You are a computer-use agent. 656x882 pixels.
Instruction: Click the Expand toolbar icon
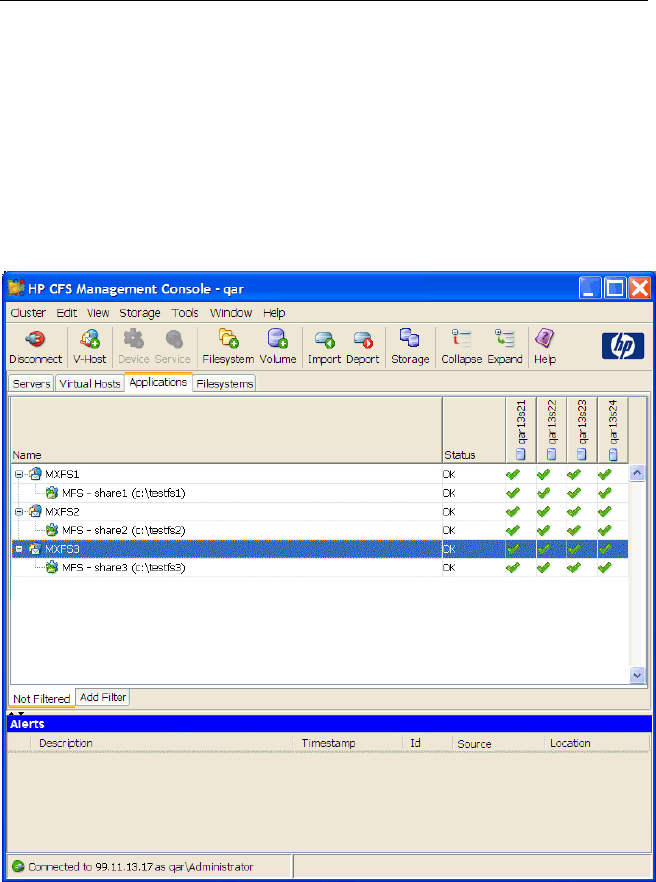point(505,346)
